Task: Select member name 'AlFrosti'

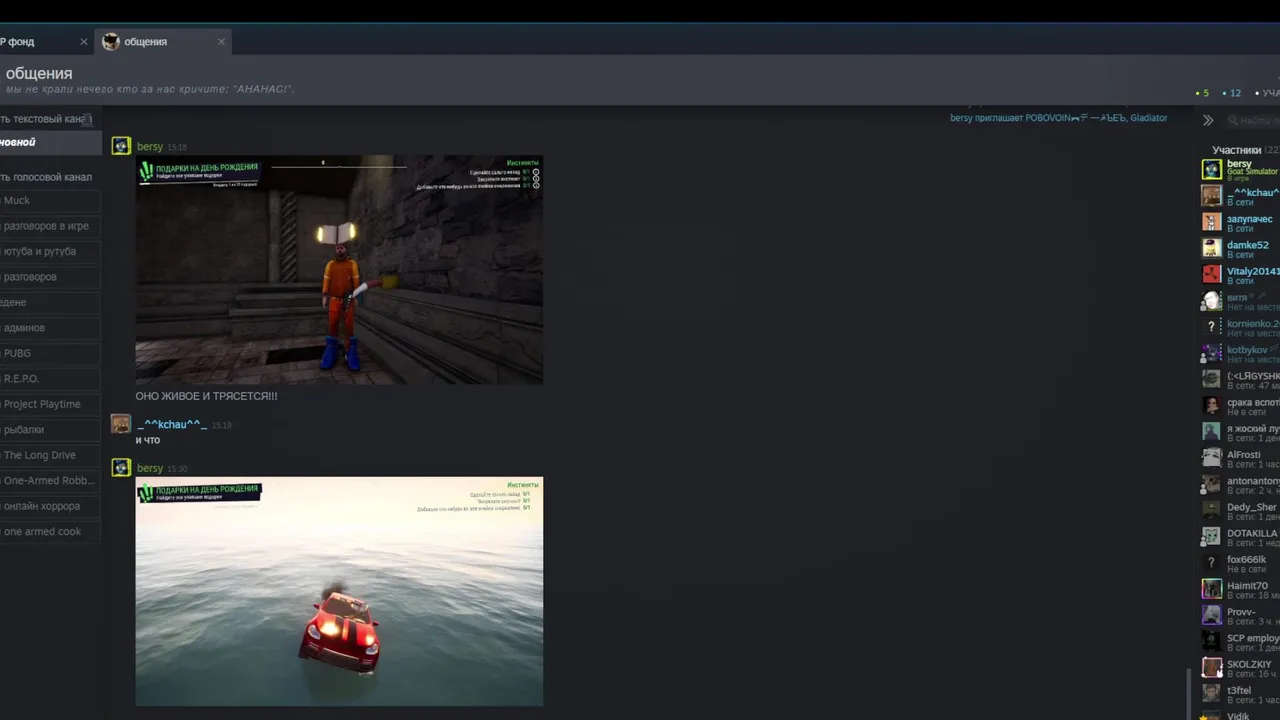Action: tap(1244, 455)
